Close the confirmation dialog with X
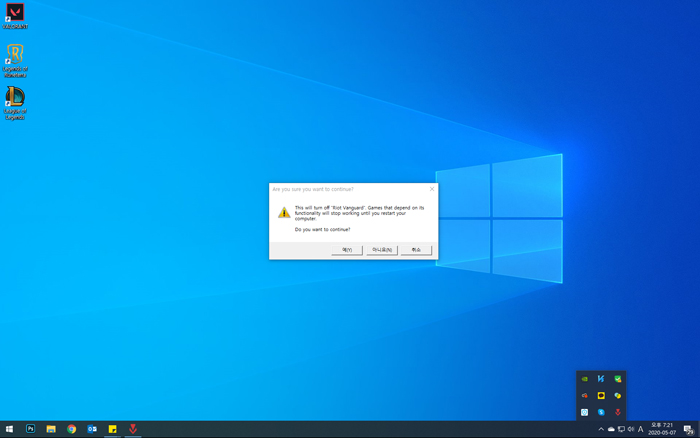Screen dimensions: 700x438 [x=432, y=188]
